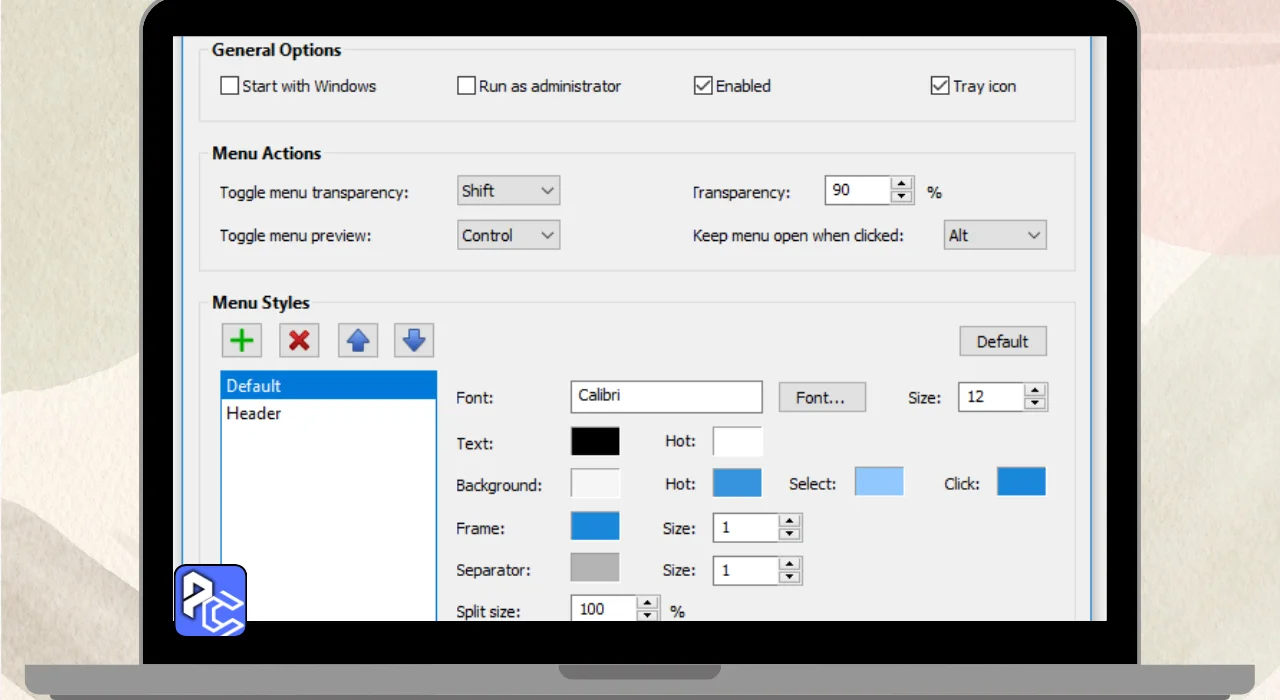Viewport: 1280px width, 700px height.
Task: Pick the black Text color swatch
Action: pyautogui.click(x=595, y=442)
